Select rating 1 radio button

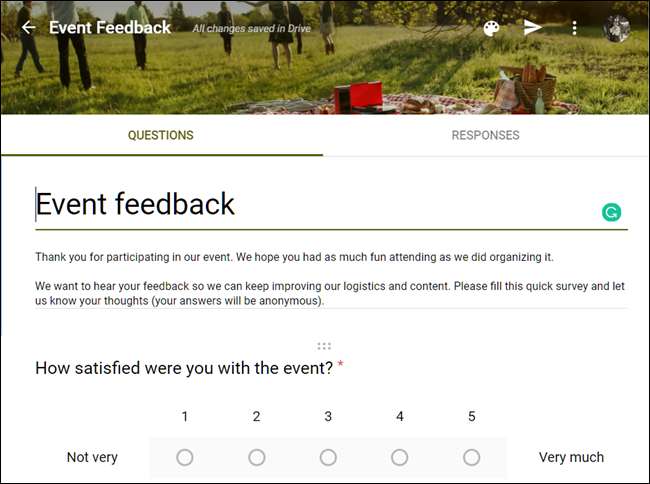point(185,457)
